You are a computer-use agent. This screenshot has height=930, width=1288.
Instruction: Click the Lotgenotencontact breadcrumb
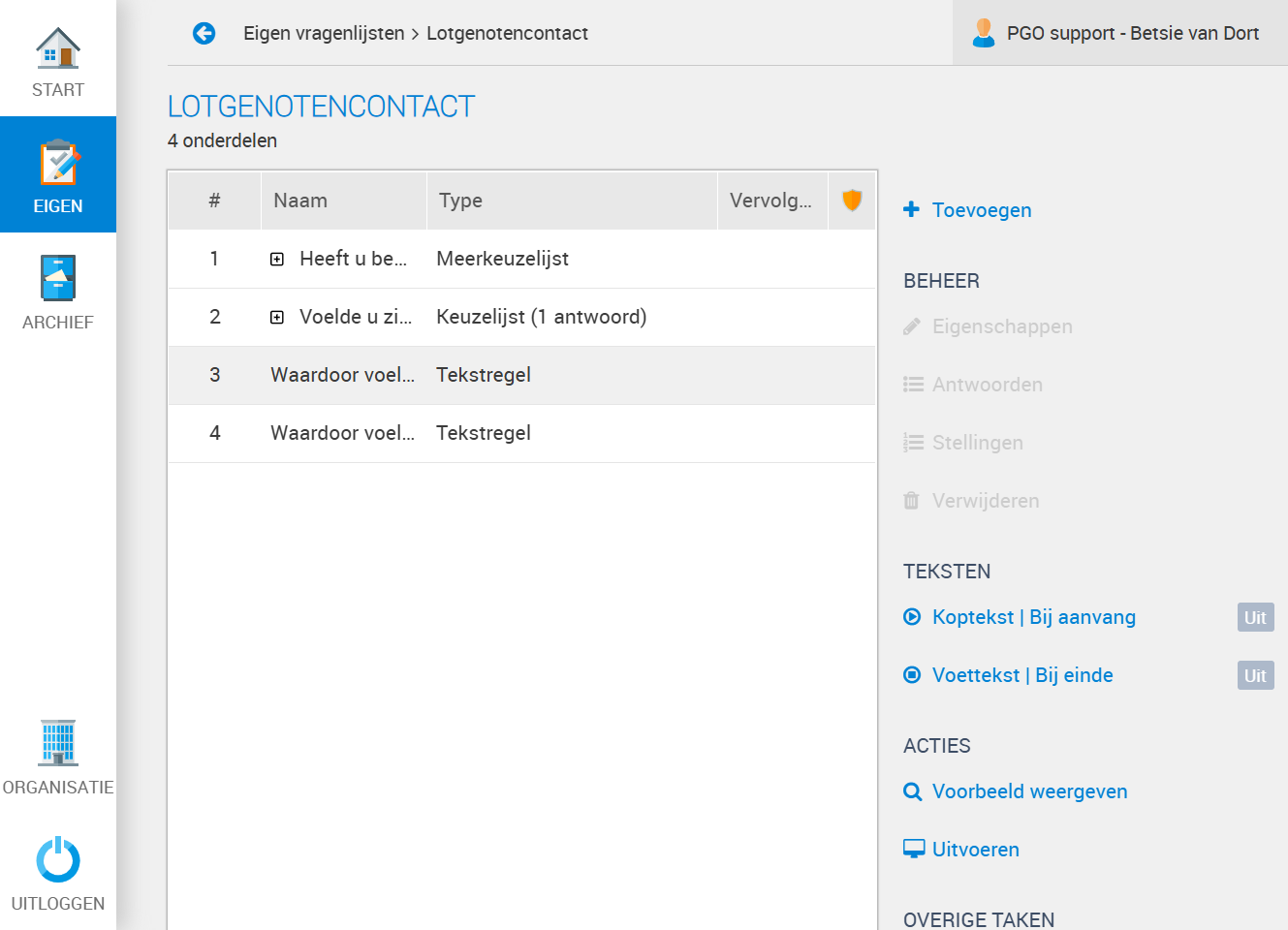[x=507, y=33]
